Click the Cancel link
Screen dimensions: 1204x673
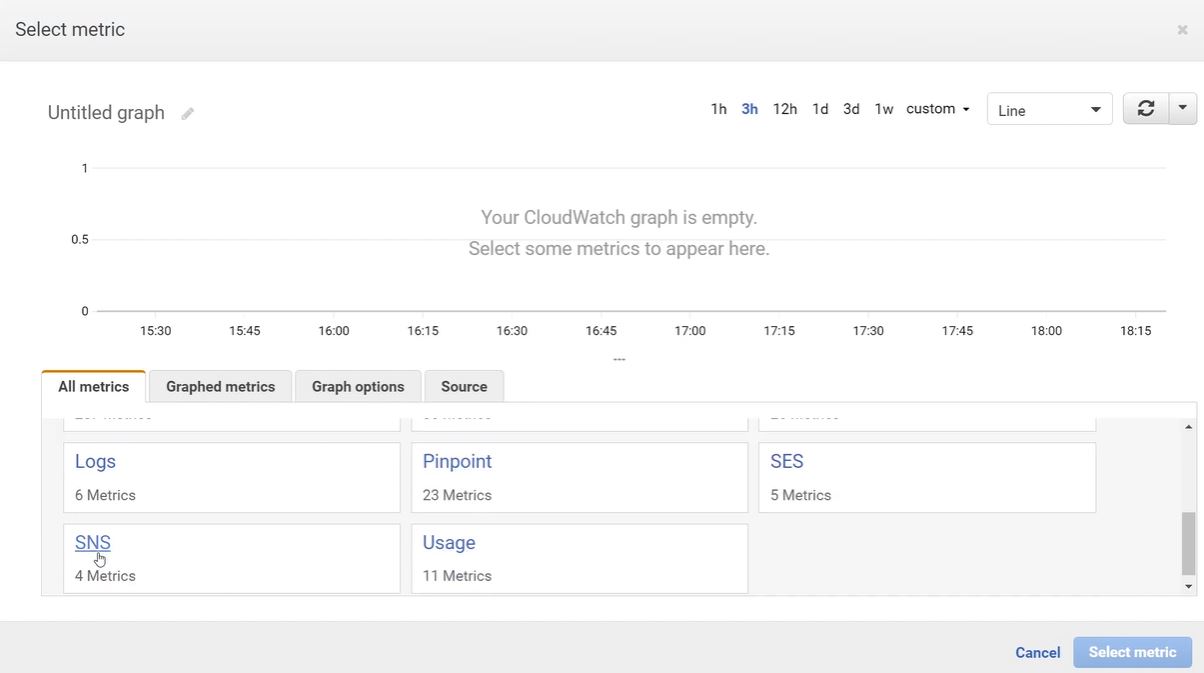tap(1037, 653)
